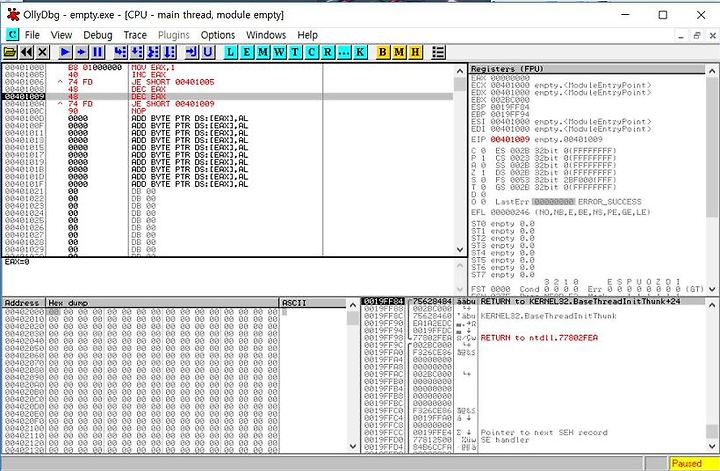Viewport: 720px width, 471px height.
Task: Minimize the CPU child window
Action: pos(681,35)
